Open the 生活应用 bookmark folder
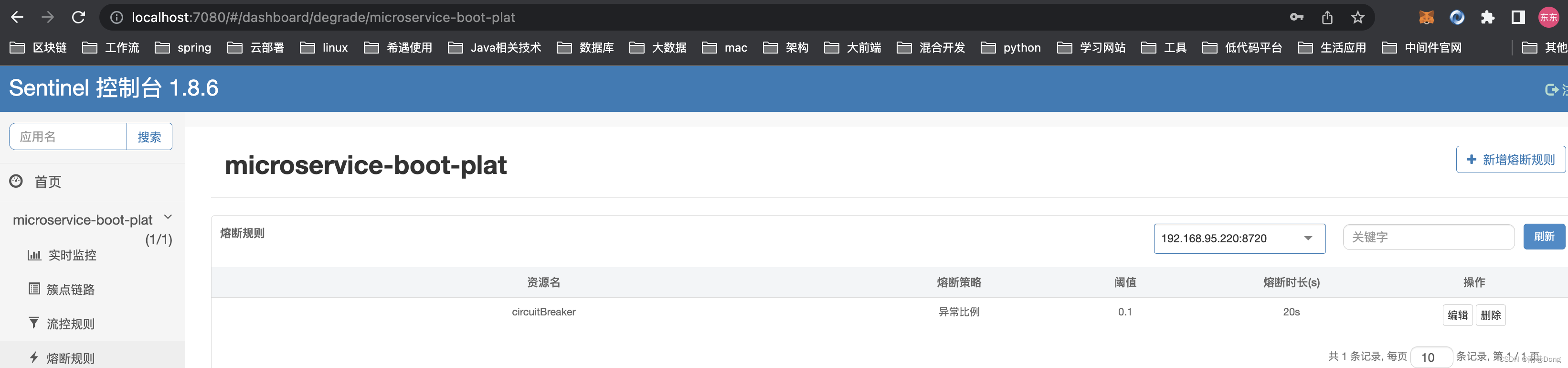The width and height of the screenshot is (1568, 368). (x=1332, y=47)
